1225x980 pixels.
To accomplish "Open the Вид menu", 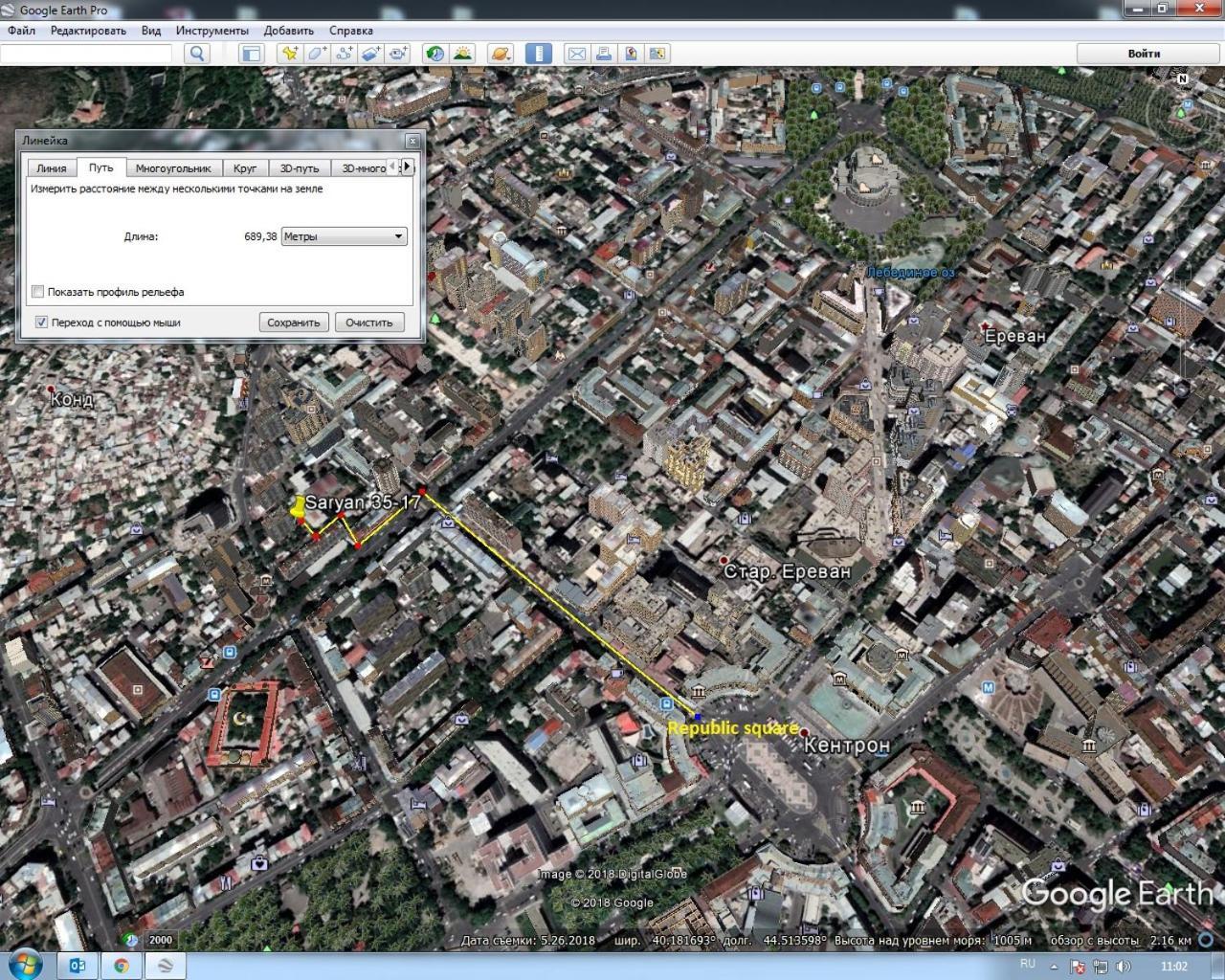I will coord(151,31).
